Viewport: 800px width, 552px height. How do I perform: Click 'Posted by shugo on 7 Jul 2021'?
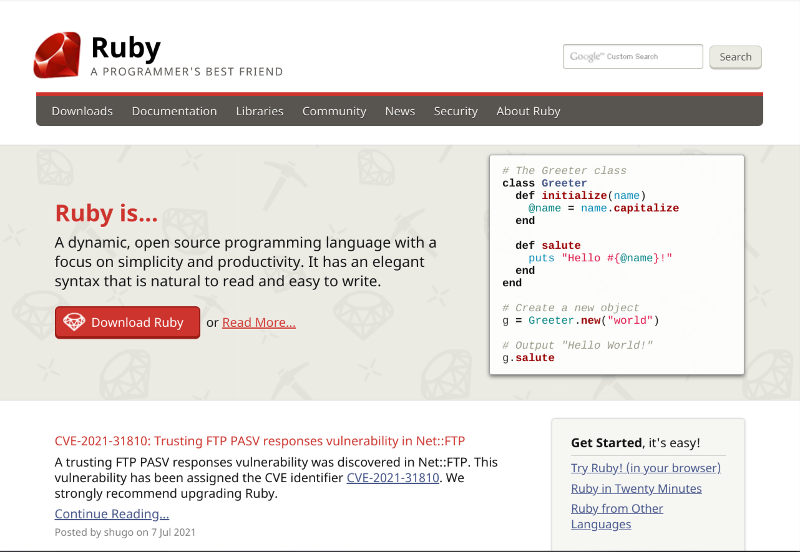coord(125,532)
